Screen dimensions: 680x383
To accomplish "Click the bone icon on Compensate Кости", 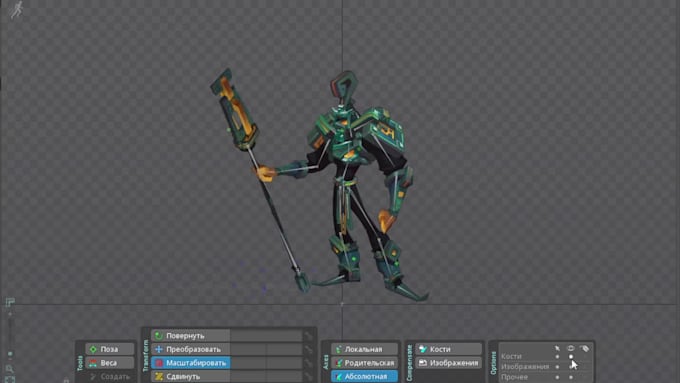I will click(423, 349).
